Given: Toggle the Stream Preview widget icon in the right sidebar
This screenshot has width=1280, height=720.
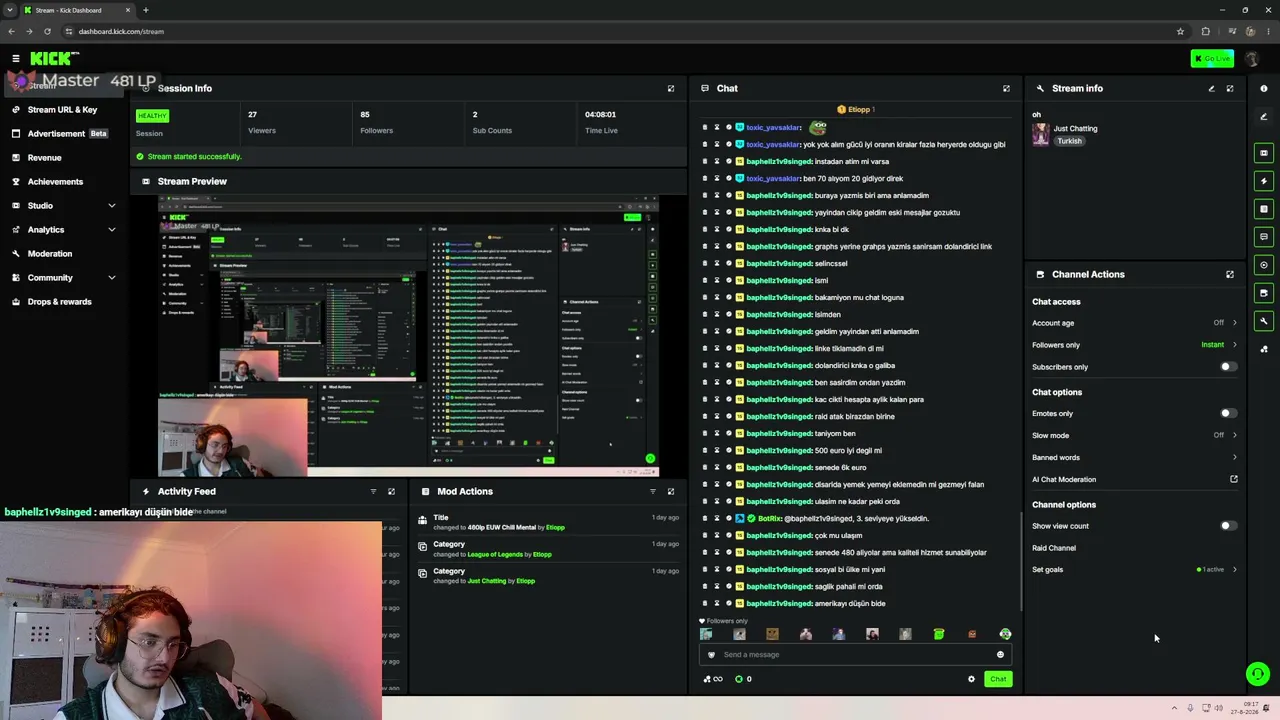Looking at the screenshot, I should point(1264,153).
